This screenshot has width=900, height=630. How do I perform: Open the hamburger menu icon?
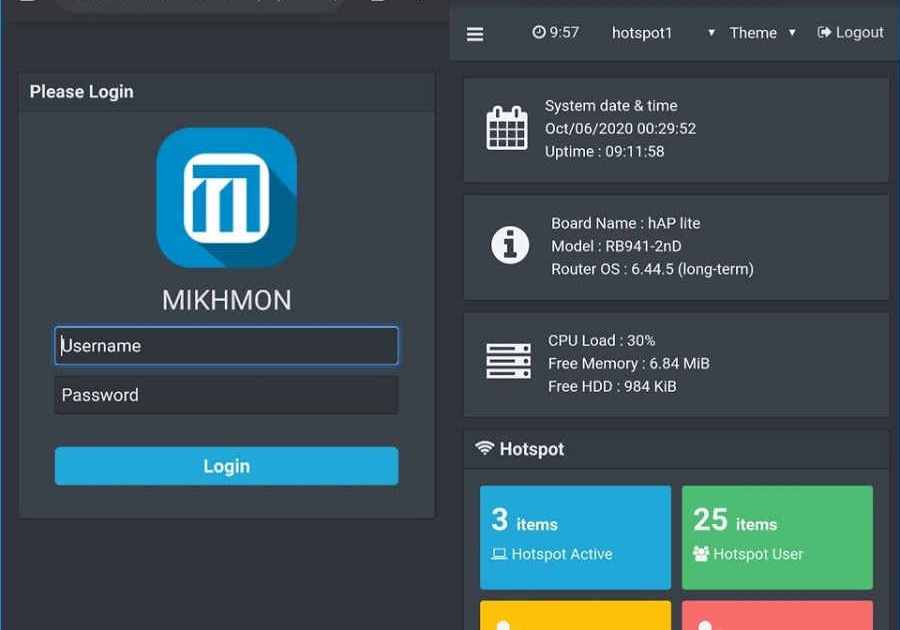pos(475,34)
